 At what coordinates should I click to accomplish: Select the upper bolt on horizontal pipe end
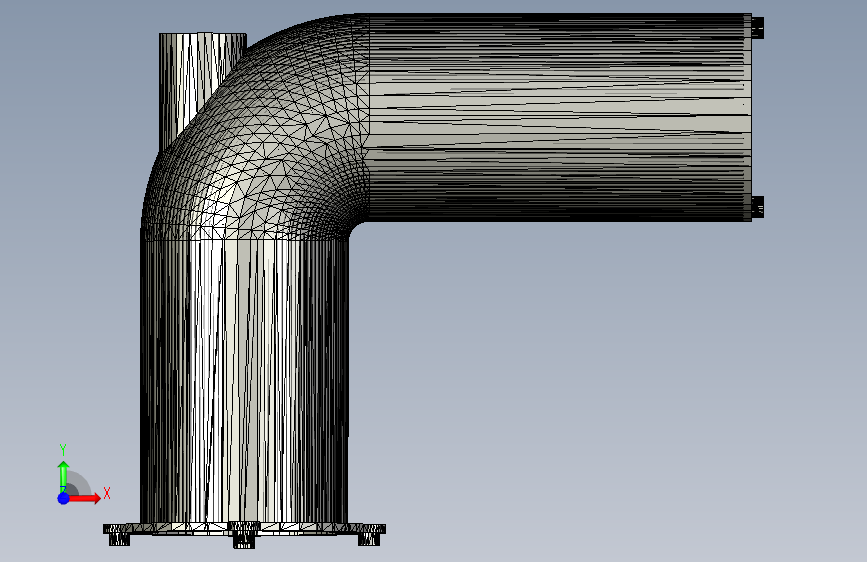[x=758, y=28]
